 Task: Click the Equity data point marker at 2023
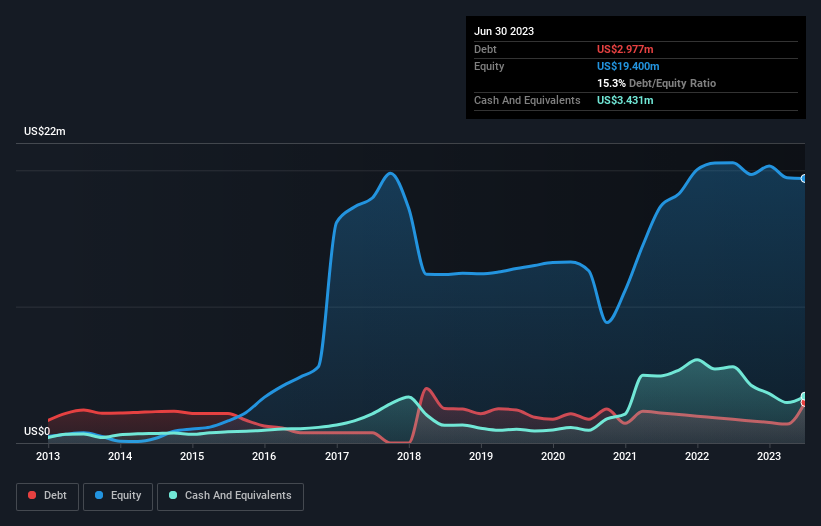pyautogui.click(x=804, y=178)
